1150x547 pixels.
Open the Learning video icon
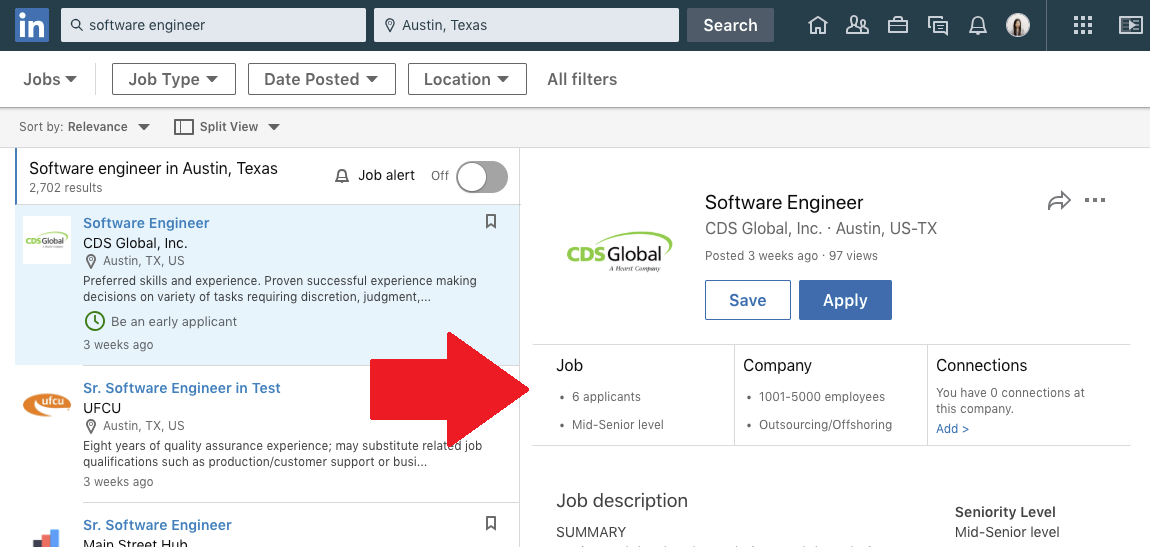1131,25
